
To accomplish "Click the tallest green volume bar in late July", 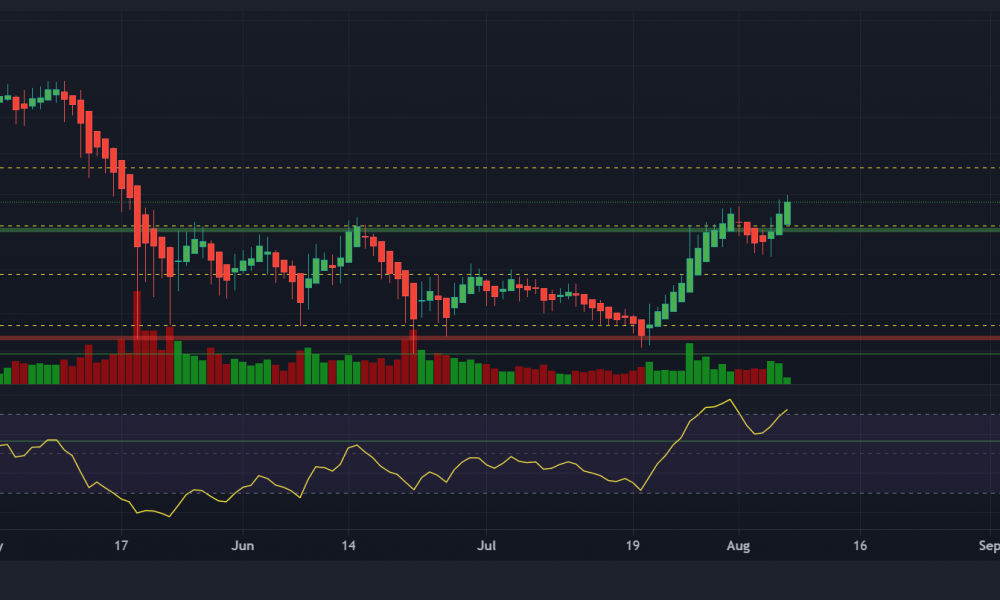I will tap(689, 363).
